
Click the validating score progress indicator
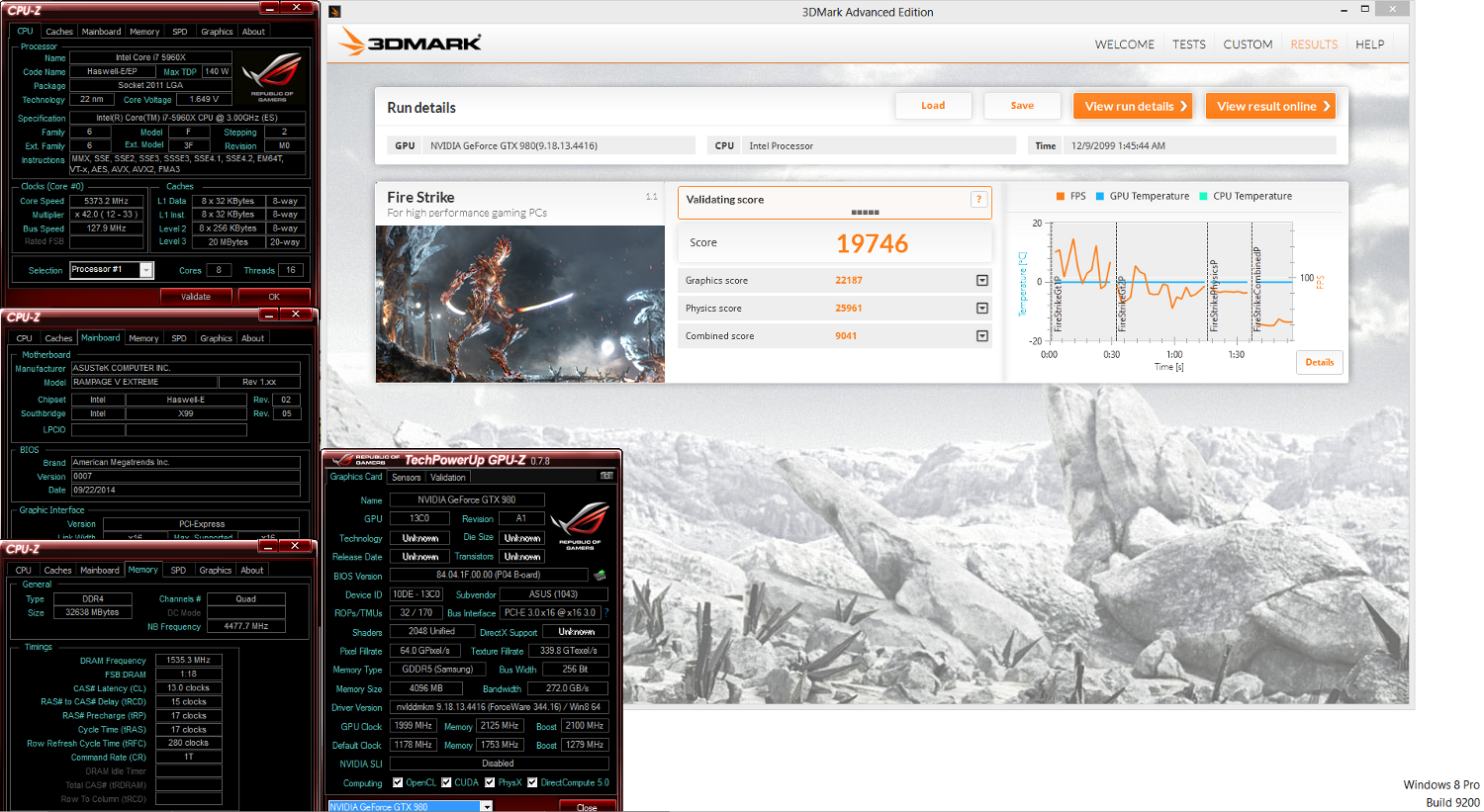point(866,212)
